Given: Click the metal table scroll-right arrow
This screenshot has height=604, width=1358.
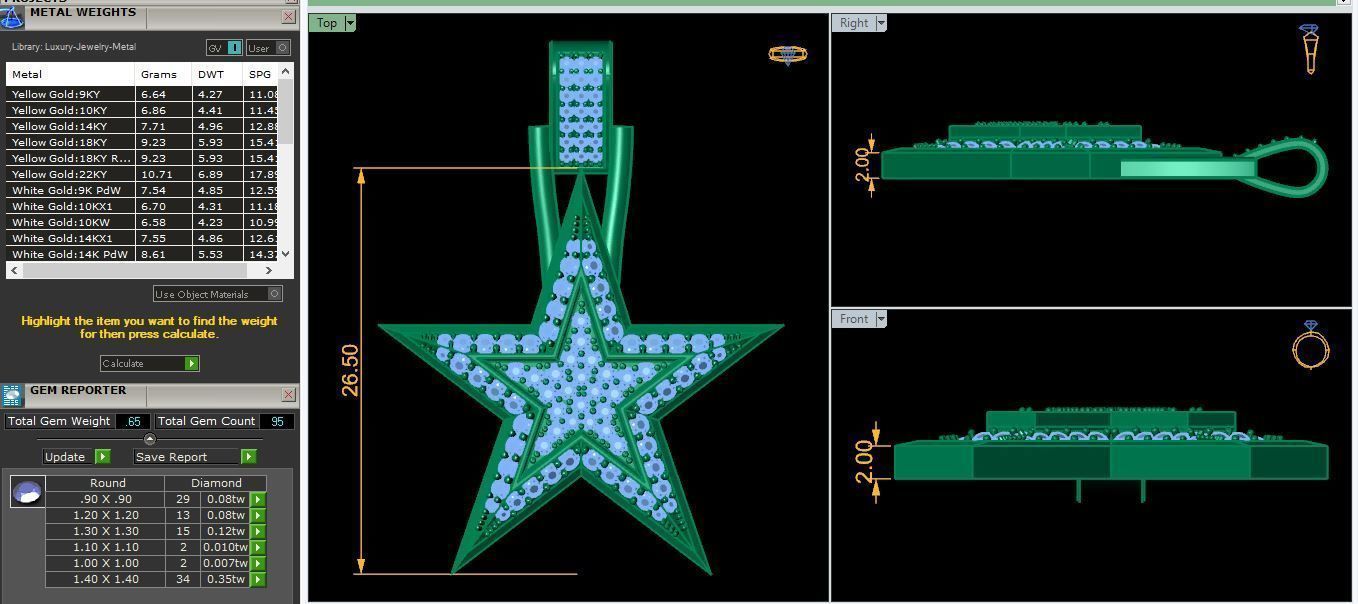Looking at the screenshot, I should 269,270.
